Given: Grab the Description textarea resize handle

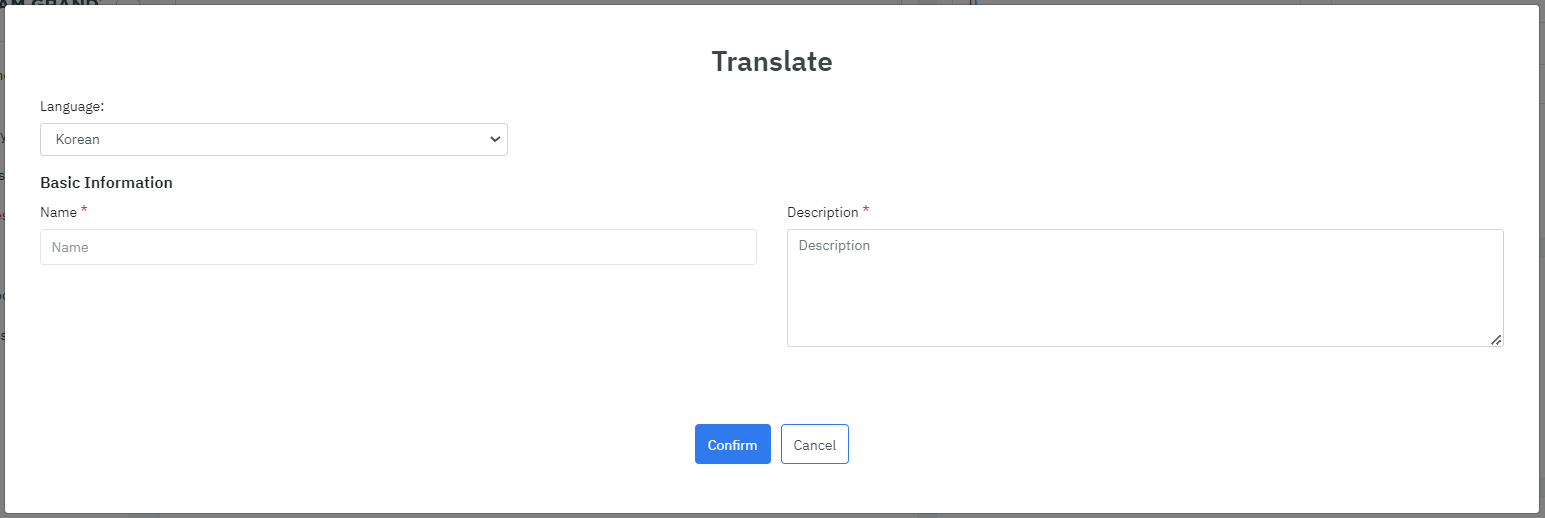Looking at the screenshot, I should [x=1496, y=340].
